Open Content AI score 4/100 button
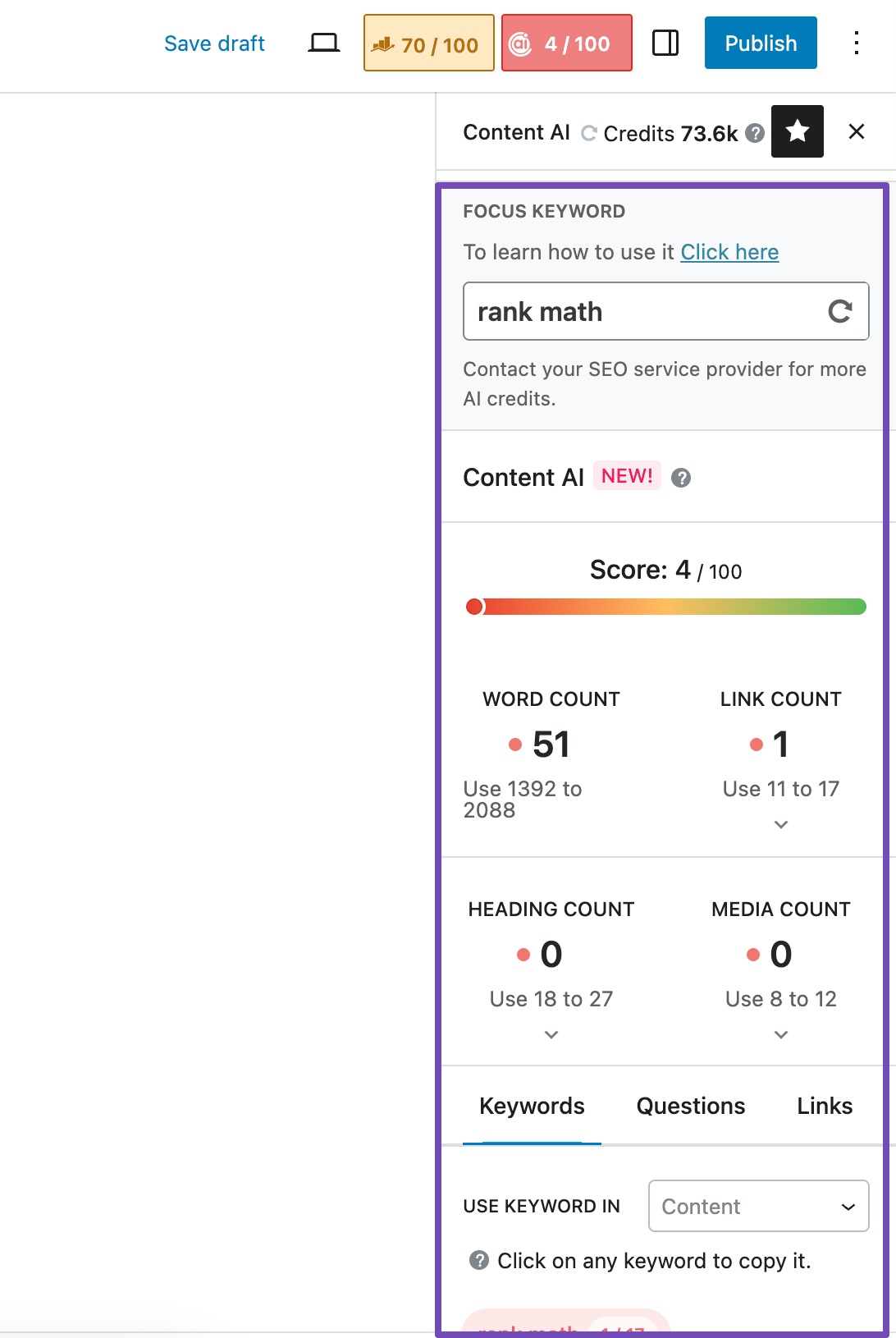 (566, 44)
